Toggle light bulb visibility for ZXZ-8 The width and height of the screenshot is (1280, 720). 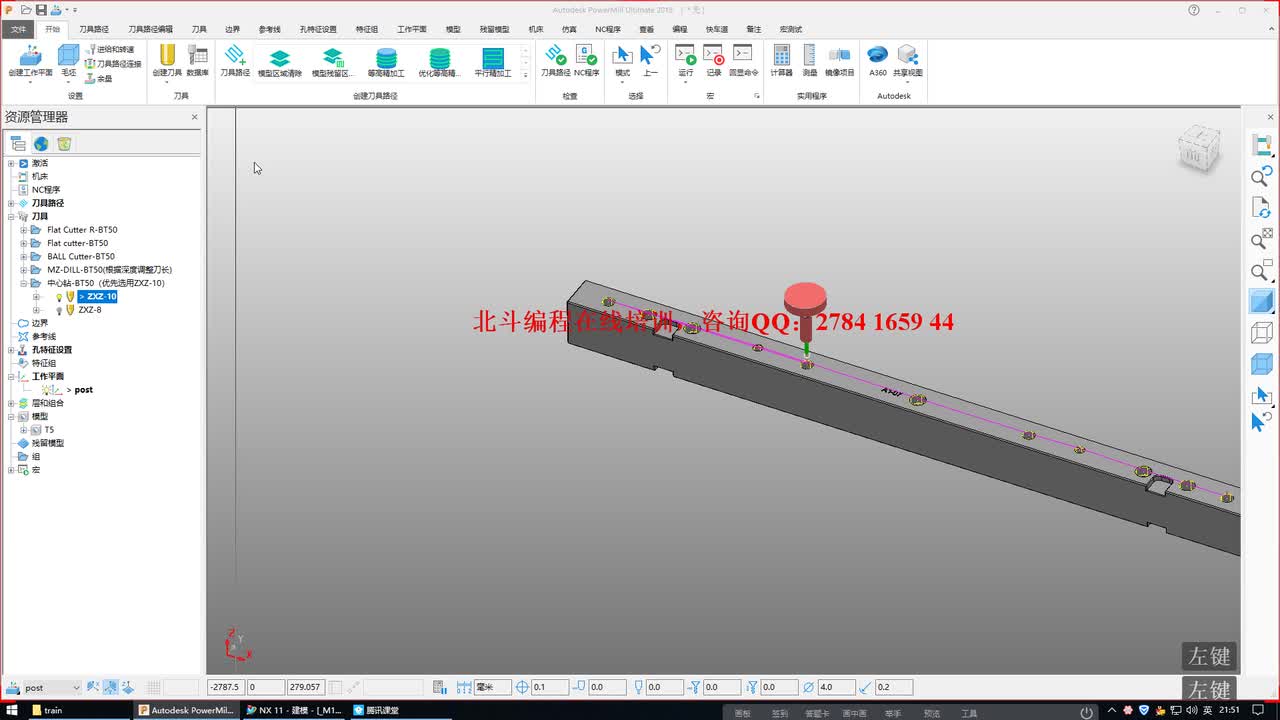pos(59,310)
